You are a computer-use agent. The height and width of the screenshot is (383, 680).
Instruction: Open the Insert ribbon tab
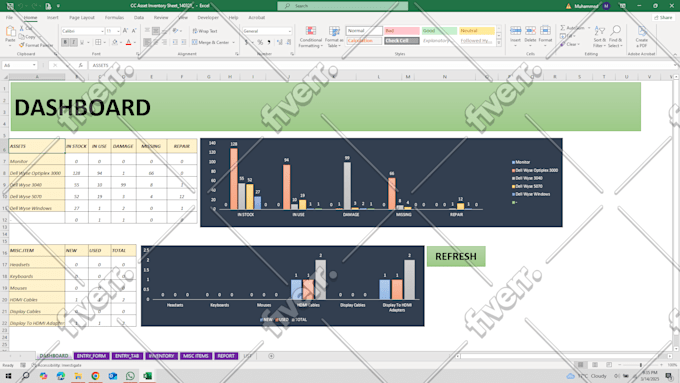(52, 18)
